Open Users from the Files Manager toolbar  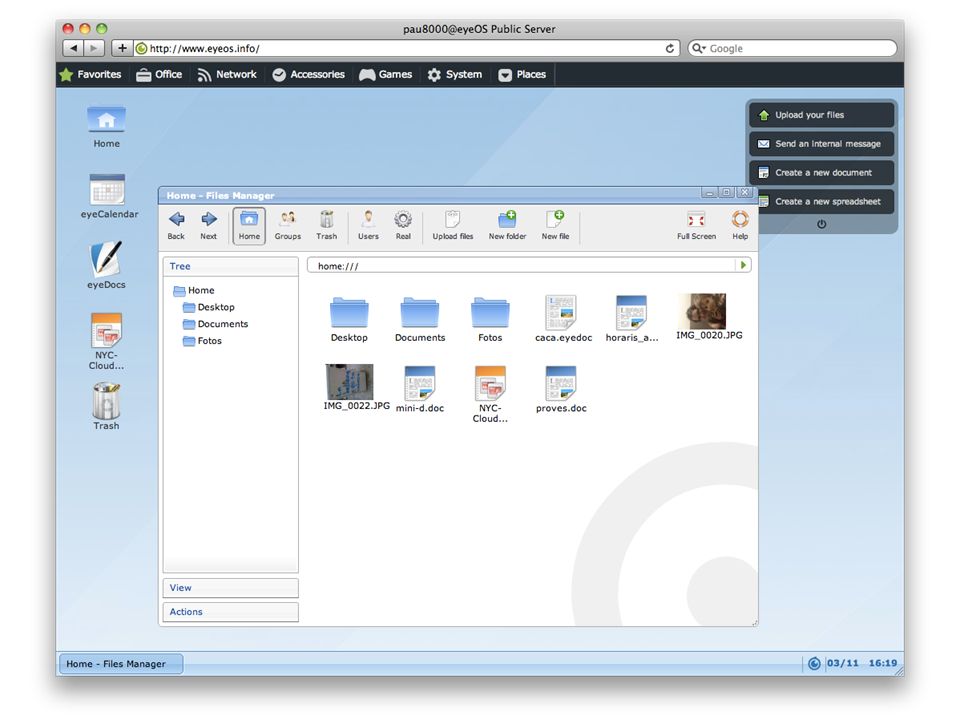pos(368,225)
